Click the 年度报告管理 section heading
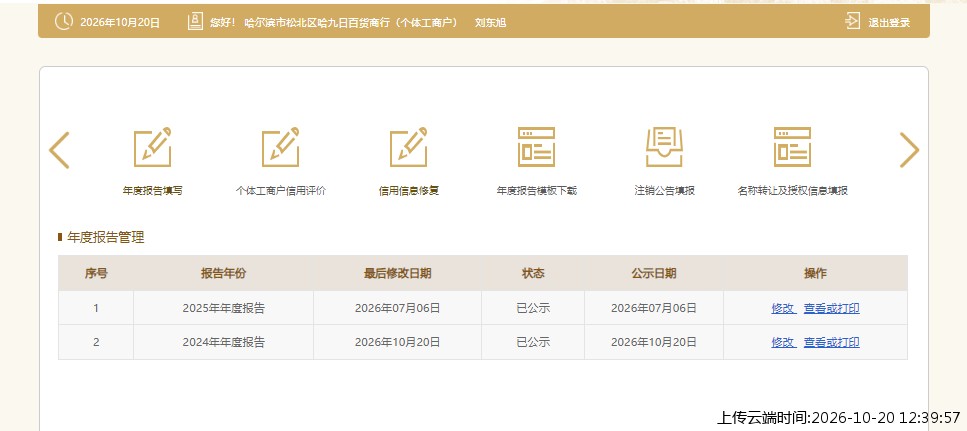Viewport: 967px width, 431px height. tap(105, 237)
